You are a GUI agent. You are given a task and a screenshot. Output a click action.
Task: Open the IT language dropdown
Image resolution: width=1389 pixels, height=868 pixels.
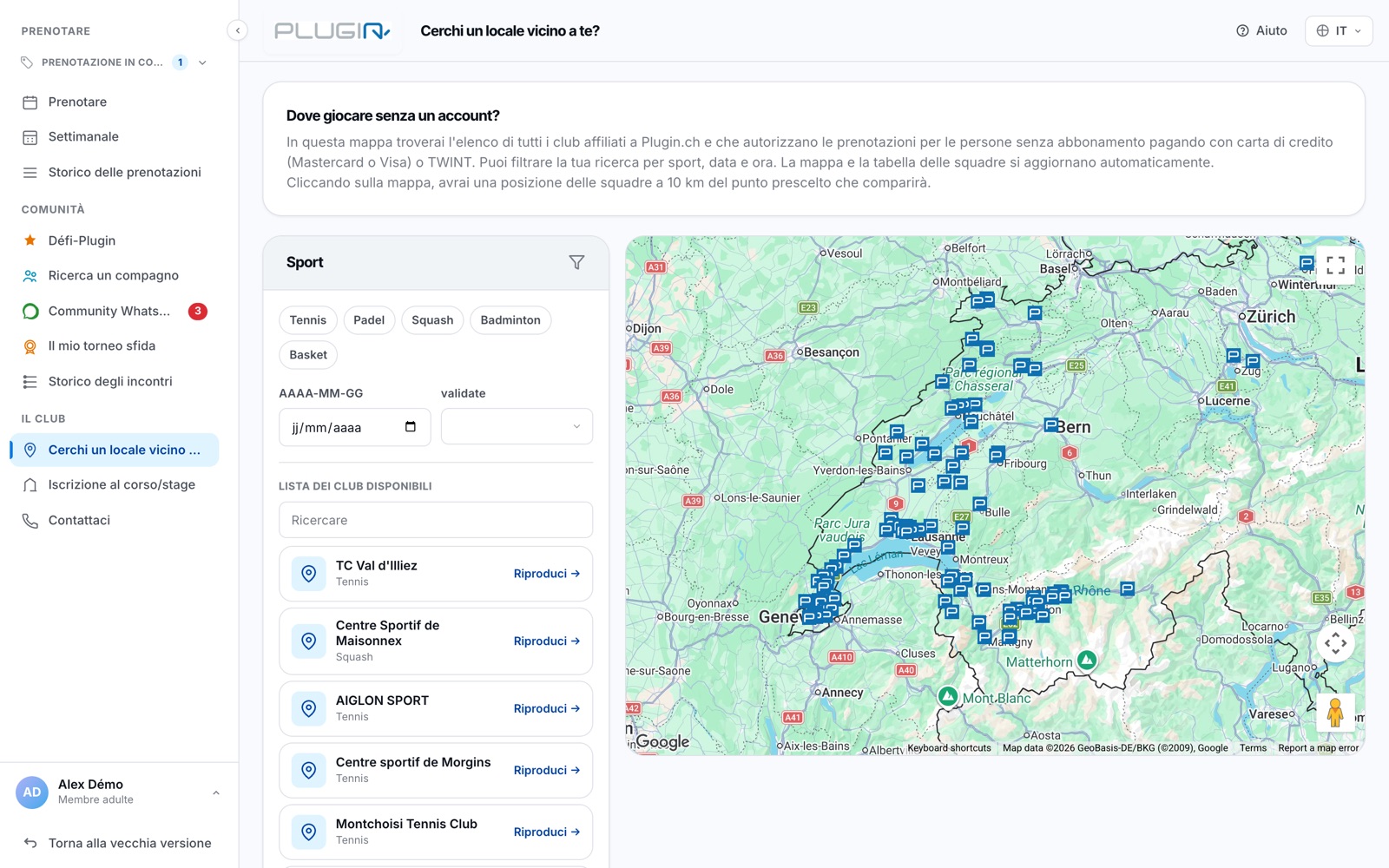1339,31
